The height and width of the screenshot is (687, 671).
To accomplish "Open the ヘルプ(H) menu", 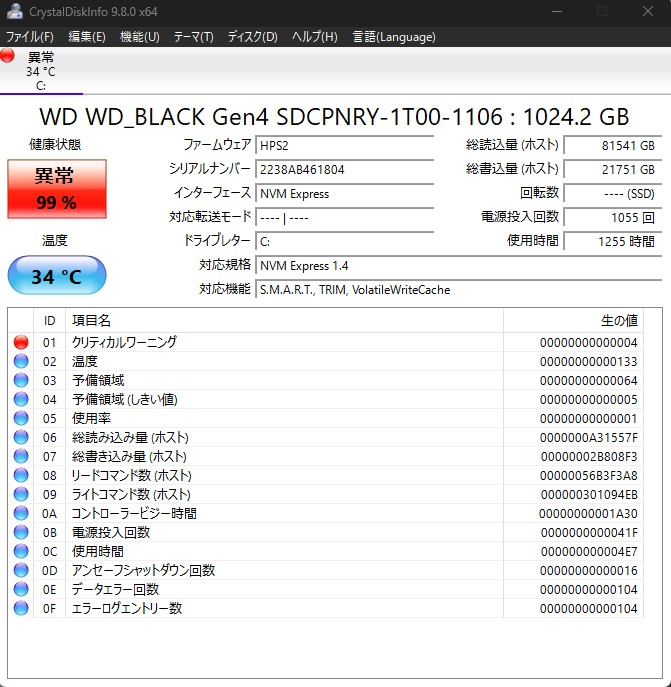I will [x=315, y=37].
